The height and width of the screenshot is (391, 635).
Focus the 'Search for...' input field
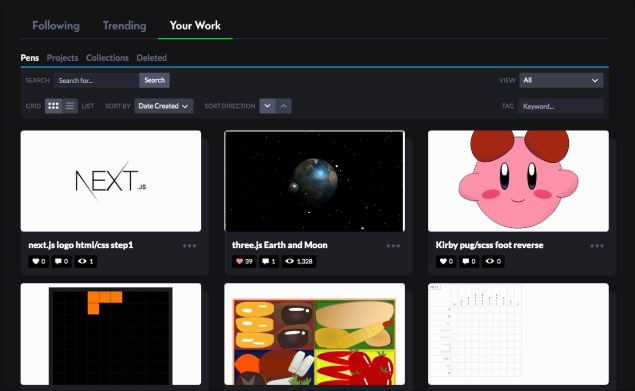(x=96, y=80)
